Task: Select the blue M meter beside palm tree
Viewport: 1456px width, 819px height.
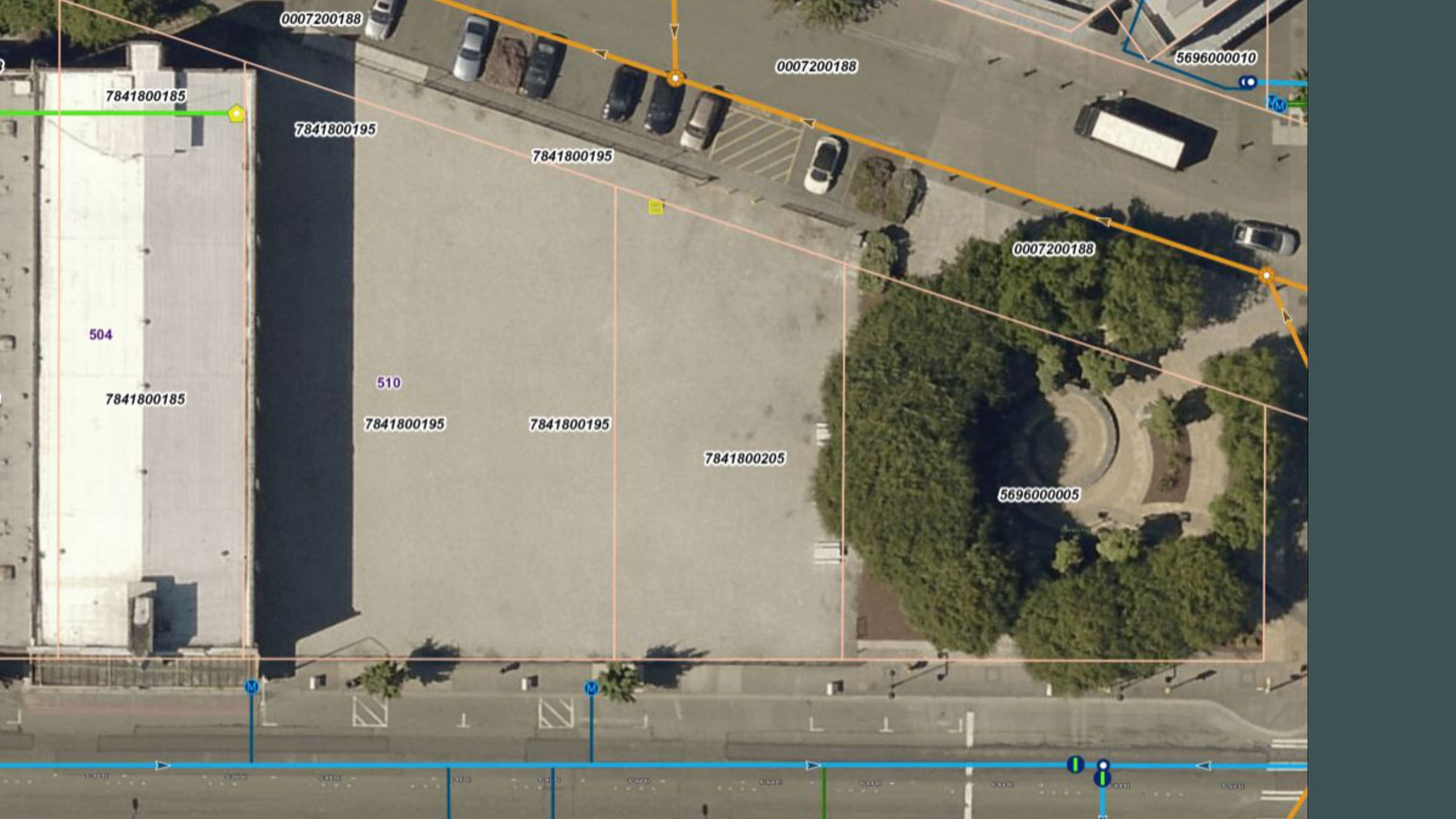Action: pos(591,688)
